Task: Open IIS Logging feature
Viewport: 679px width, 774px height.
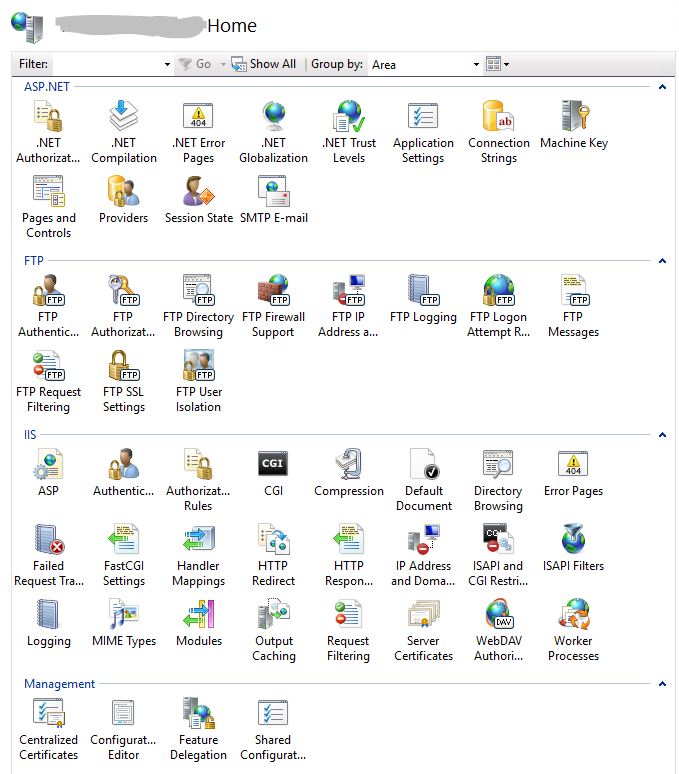Action: click(48, 623)
